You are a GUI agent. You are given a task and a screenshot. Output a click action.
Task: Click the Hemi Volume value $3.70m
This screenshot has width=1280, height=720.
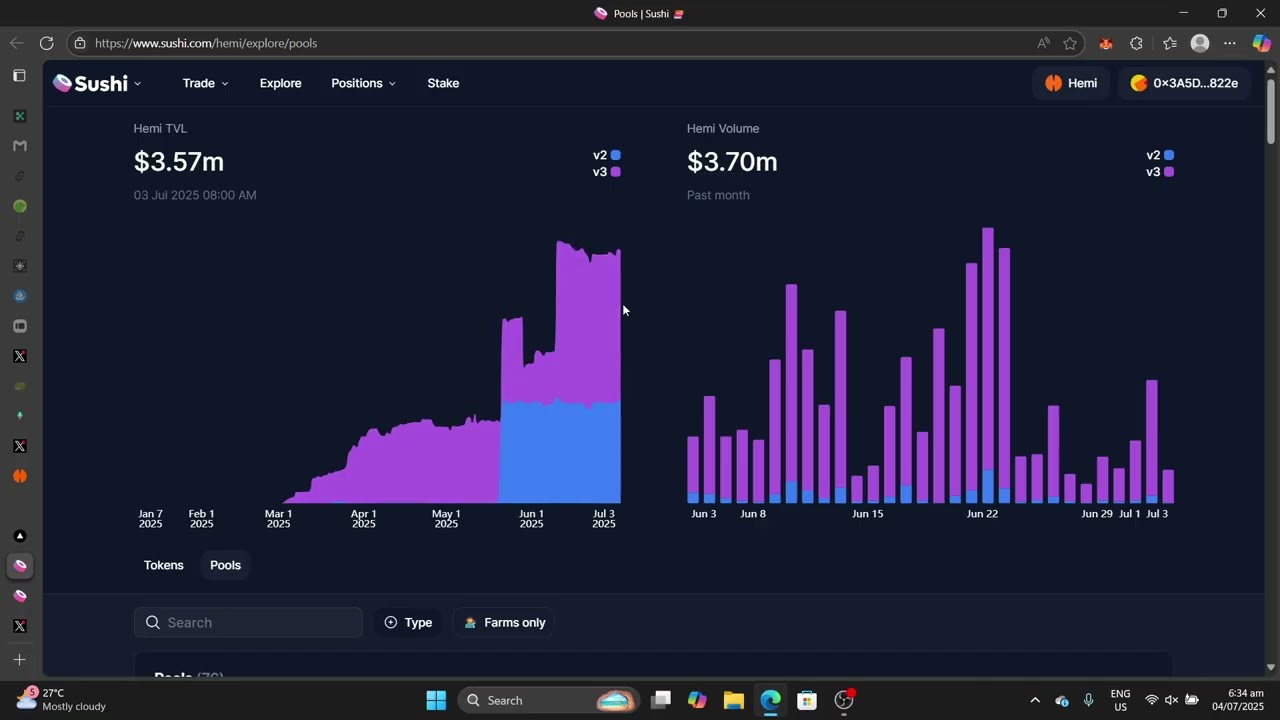pyautogui.click(x=732, y=162)
